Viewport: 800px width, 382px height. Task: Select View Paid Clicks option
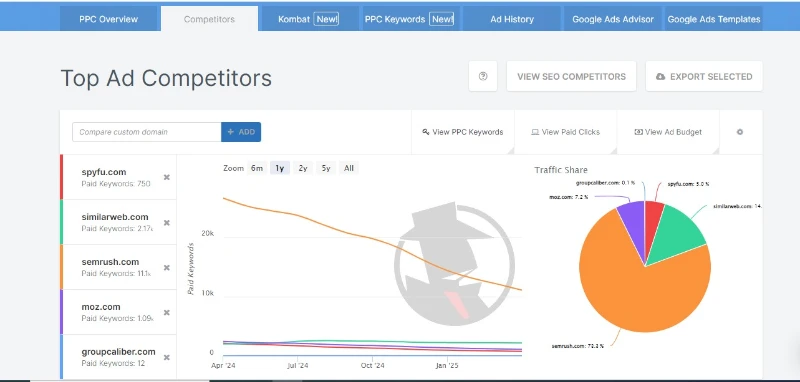[565, 132]
